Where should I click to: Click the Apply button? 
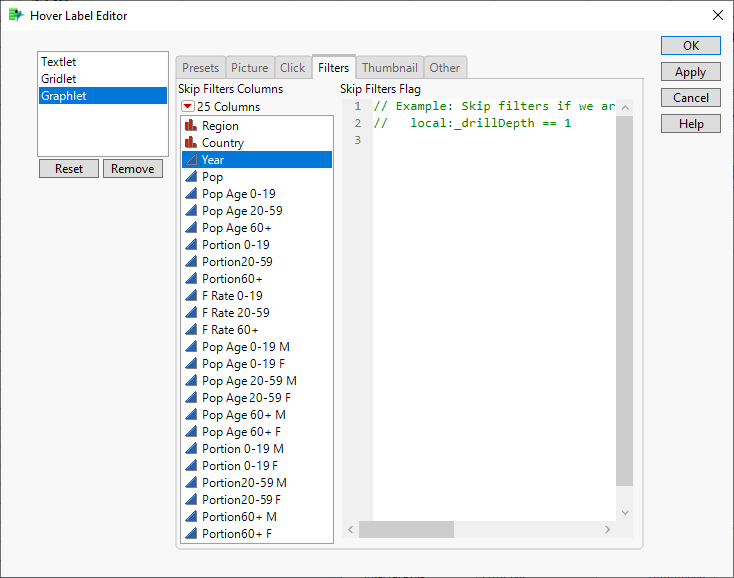[690, 72]
